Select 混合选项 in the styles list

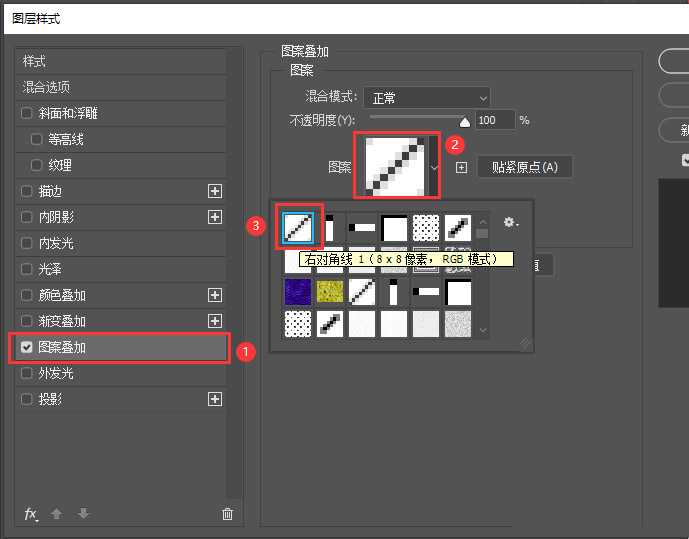[x=47, y=87]
